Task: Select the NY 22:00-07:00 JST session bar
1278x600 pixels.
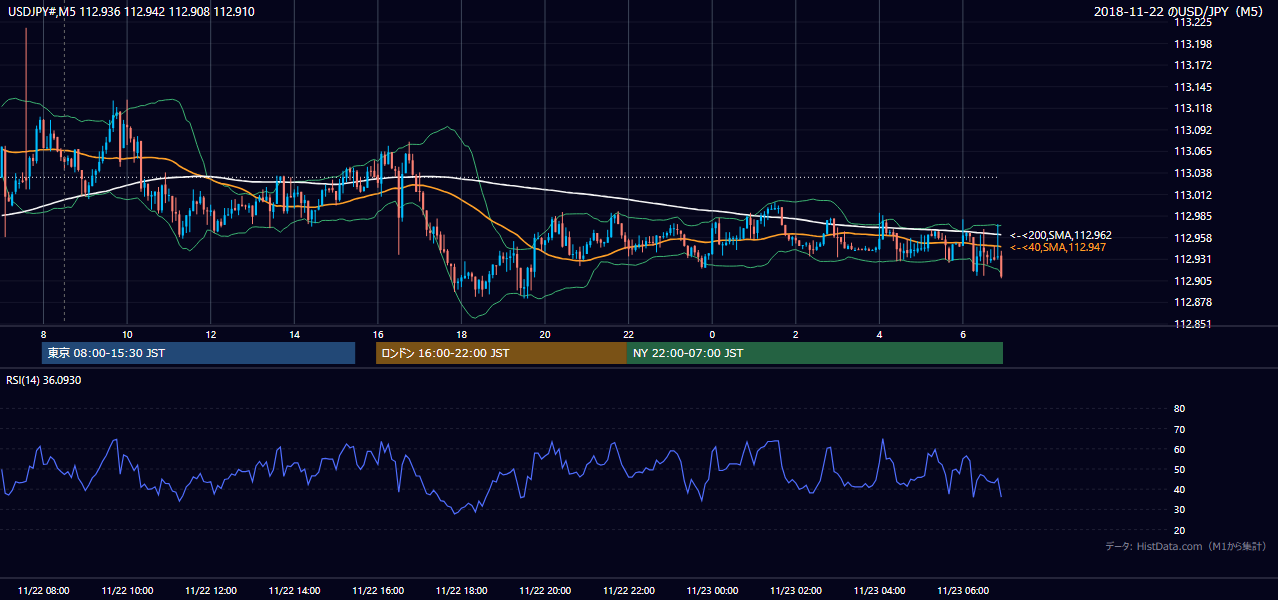Action: 815,353
